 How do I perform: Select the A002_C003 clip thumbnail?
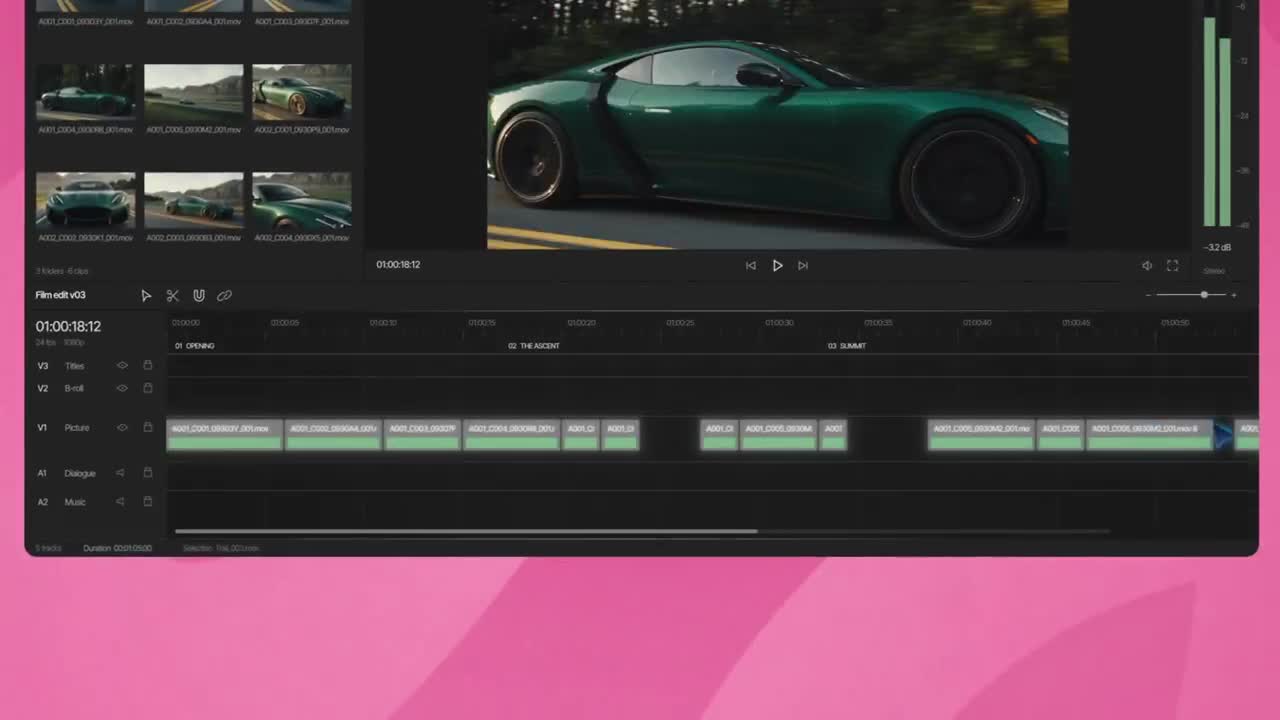(x=194, y=200)
